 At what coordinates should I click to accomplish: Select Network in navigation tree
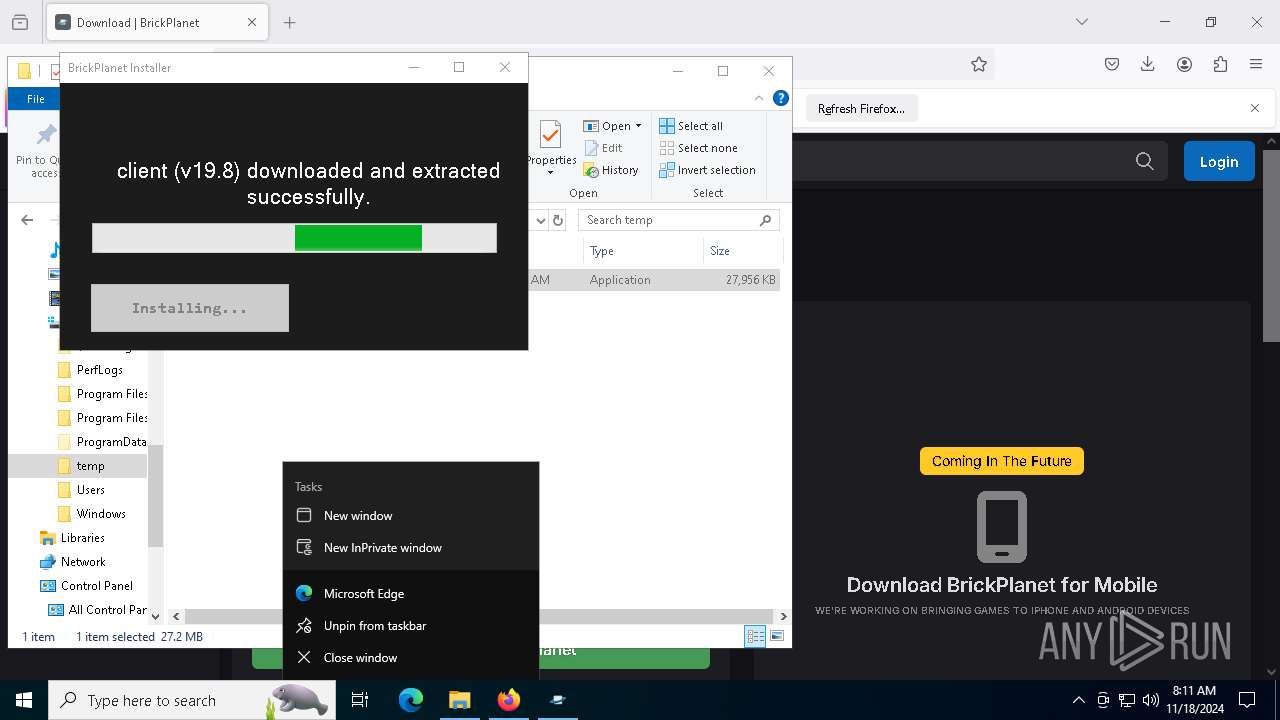[x=72, y=562]
